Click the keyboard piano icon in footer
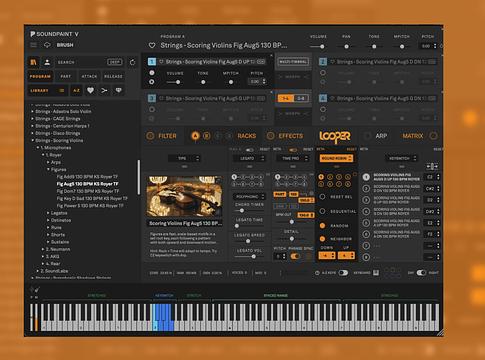Image resolution: width=485 pixels, height=360 pixels. click(376, 273)
